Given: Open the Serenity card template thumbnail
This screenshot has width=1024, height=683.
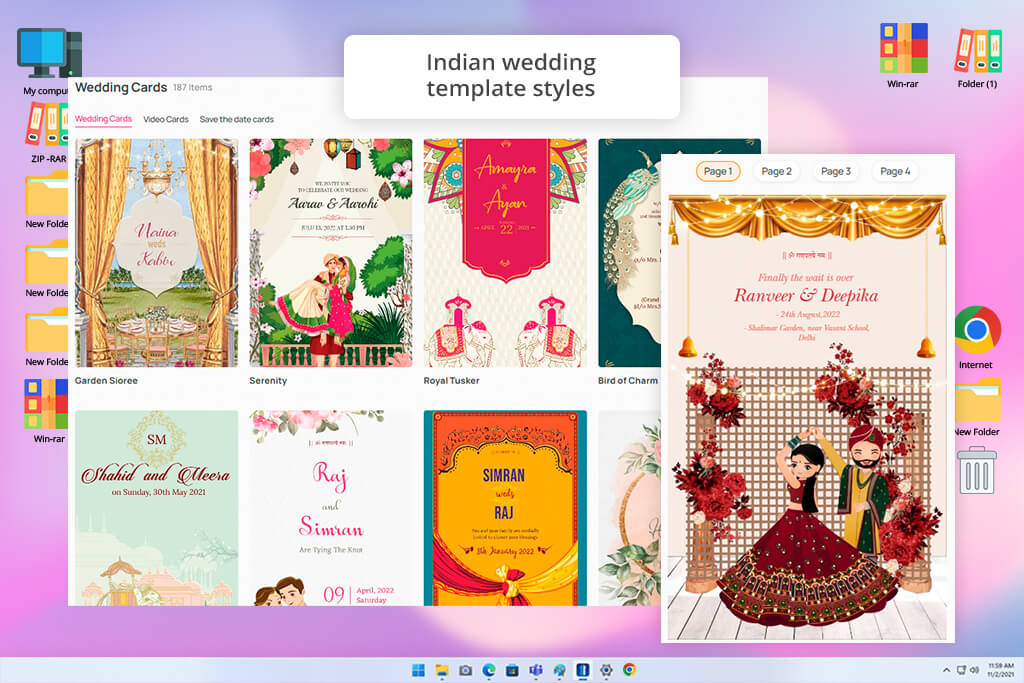Looking at the screenshot, I should [331, 253].
